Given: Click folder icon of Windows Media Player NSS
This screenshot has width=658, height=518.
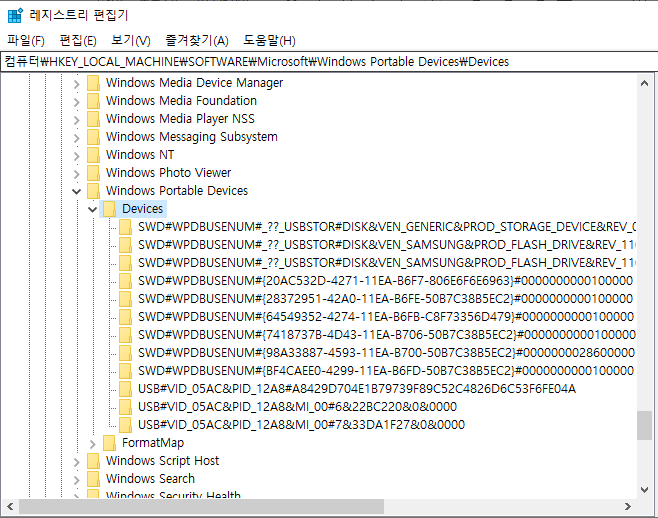Looking at the screenshot, I should [93, 119].
